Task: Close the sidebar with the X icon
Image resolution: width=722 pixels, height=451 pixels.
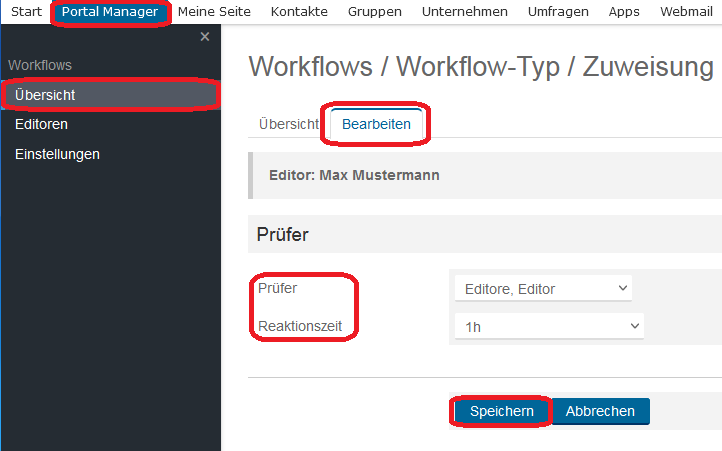Action: pyautogui.click(x=205, y=37)
